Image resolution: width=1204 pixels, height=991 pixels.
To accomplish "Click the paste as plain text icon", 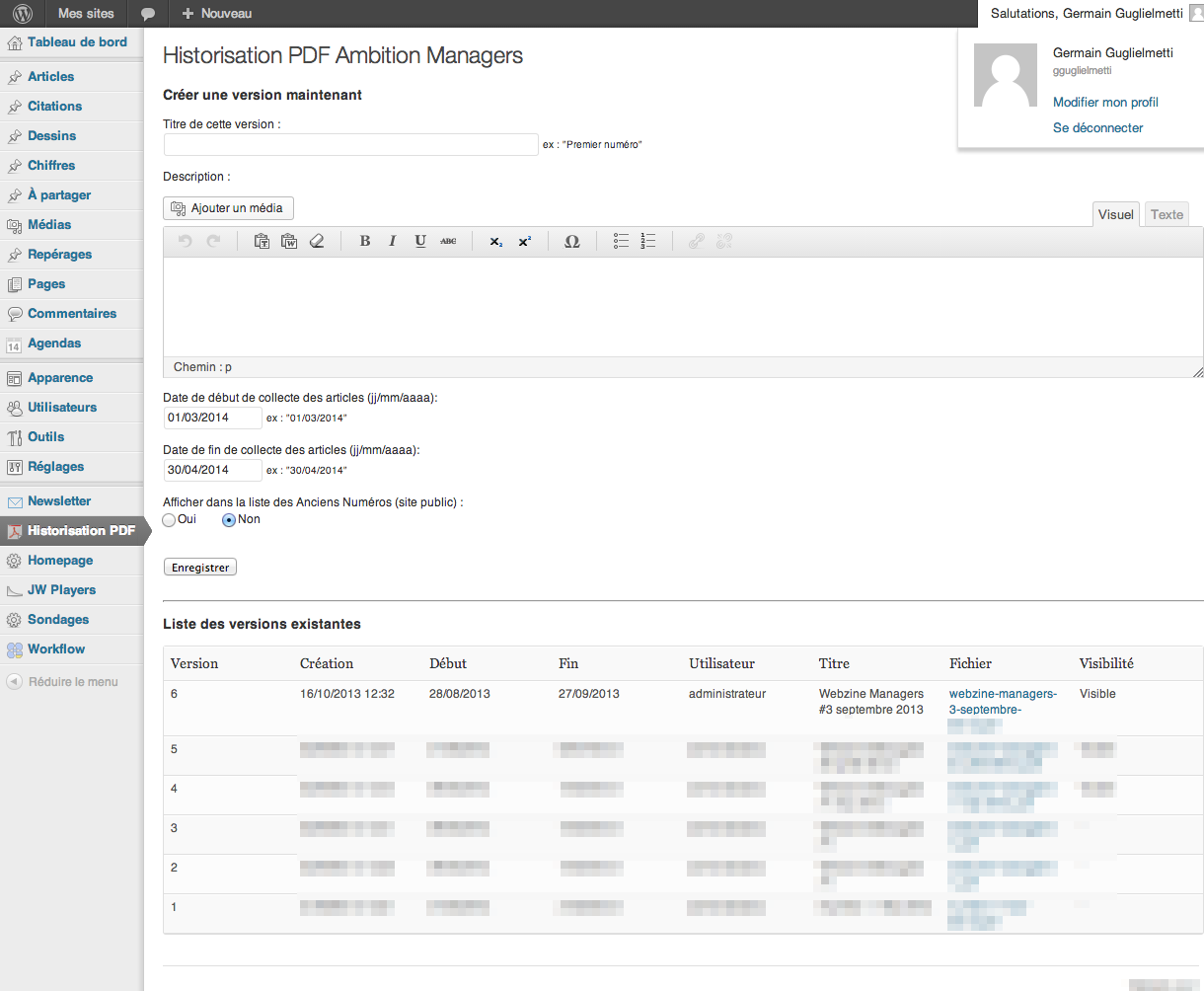I will (262, 241).
